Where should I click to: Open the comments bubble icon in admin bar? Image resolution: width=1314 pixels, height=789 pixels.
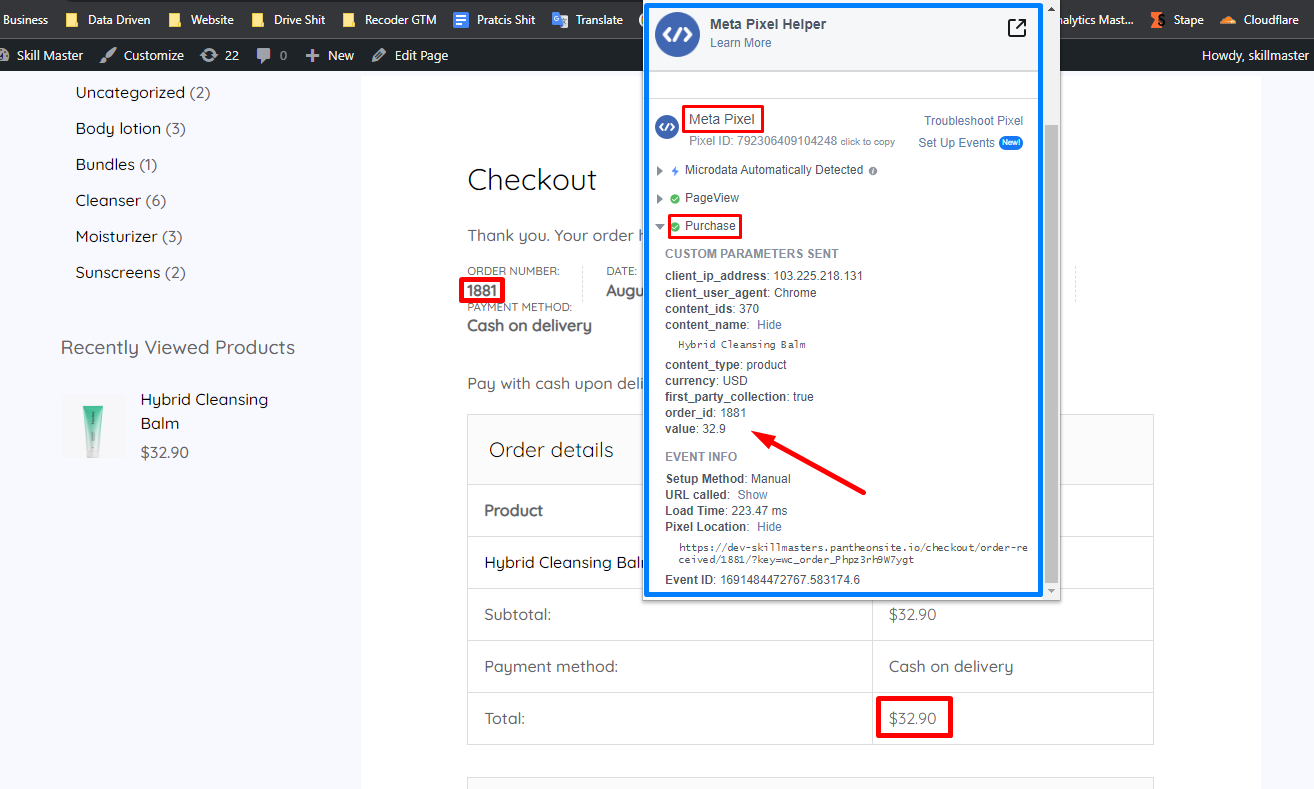point(264,55)
